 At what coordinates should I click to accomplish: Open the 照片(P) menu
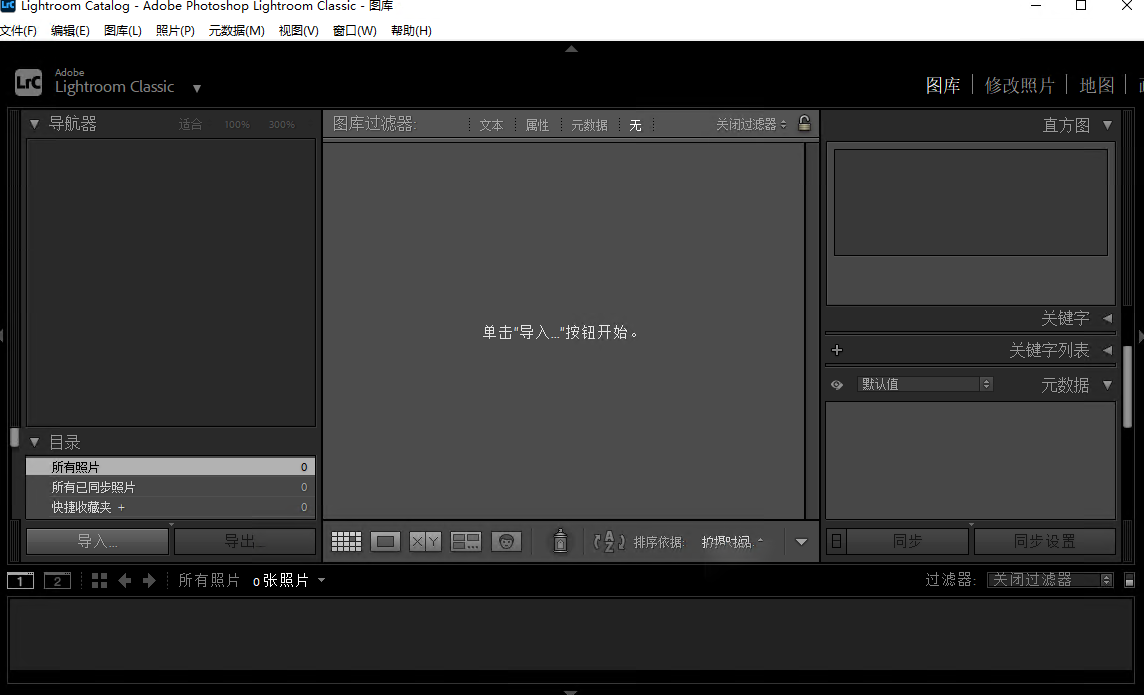coord(175,31)
